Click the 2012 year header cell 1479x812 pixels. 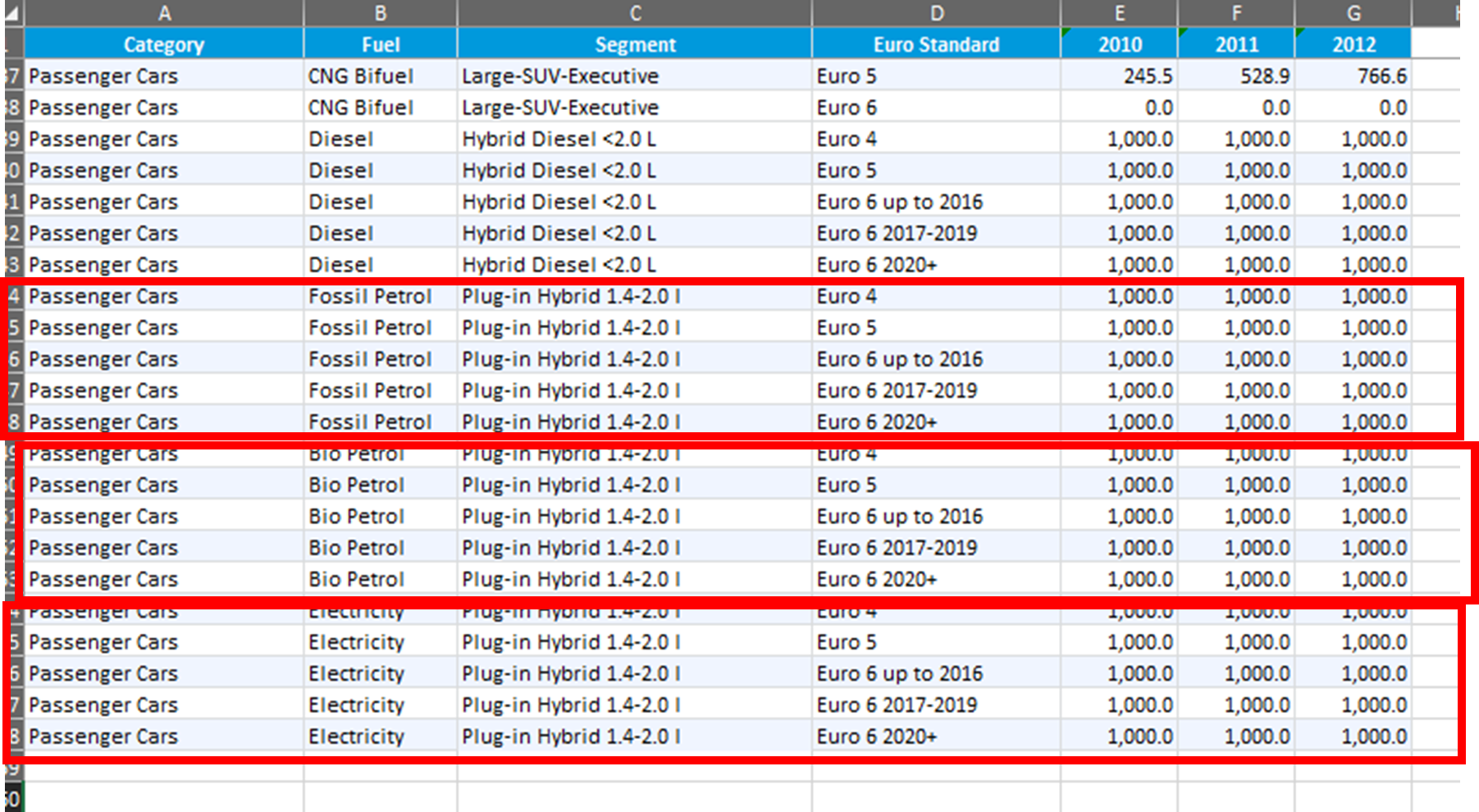(1353, 44)
